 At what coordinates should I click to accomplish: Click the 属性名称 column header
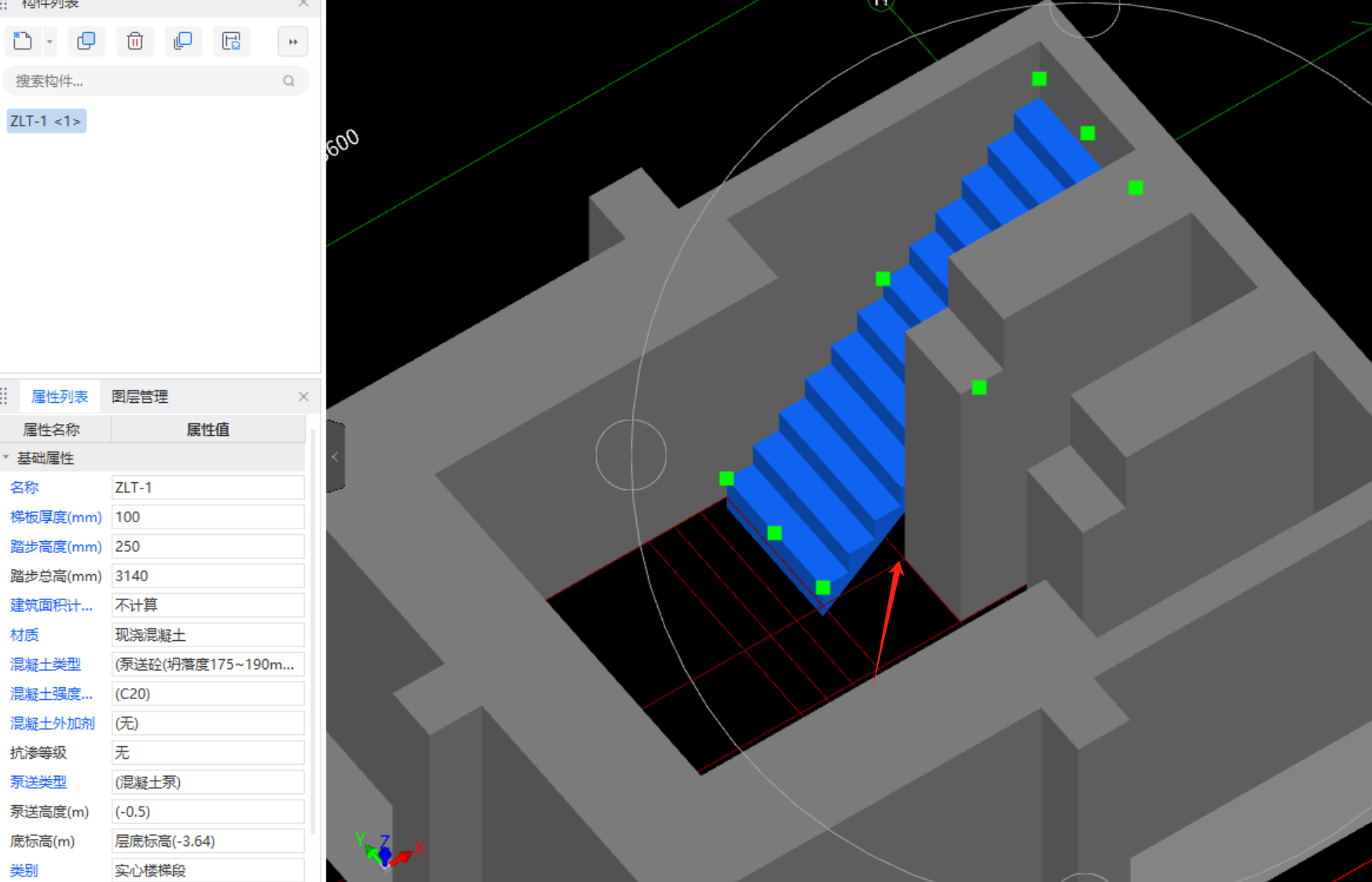point(51,430)
